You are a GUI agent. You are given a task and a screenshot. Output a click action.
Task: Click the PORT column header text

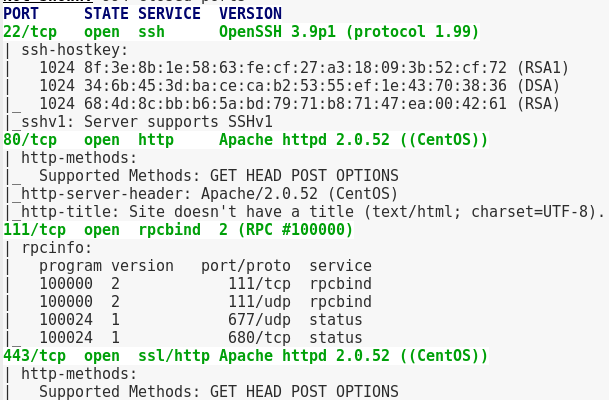[x=22, y=14]
